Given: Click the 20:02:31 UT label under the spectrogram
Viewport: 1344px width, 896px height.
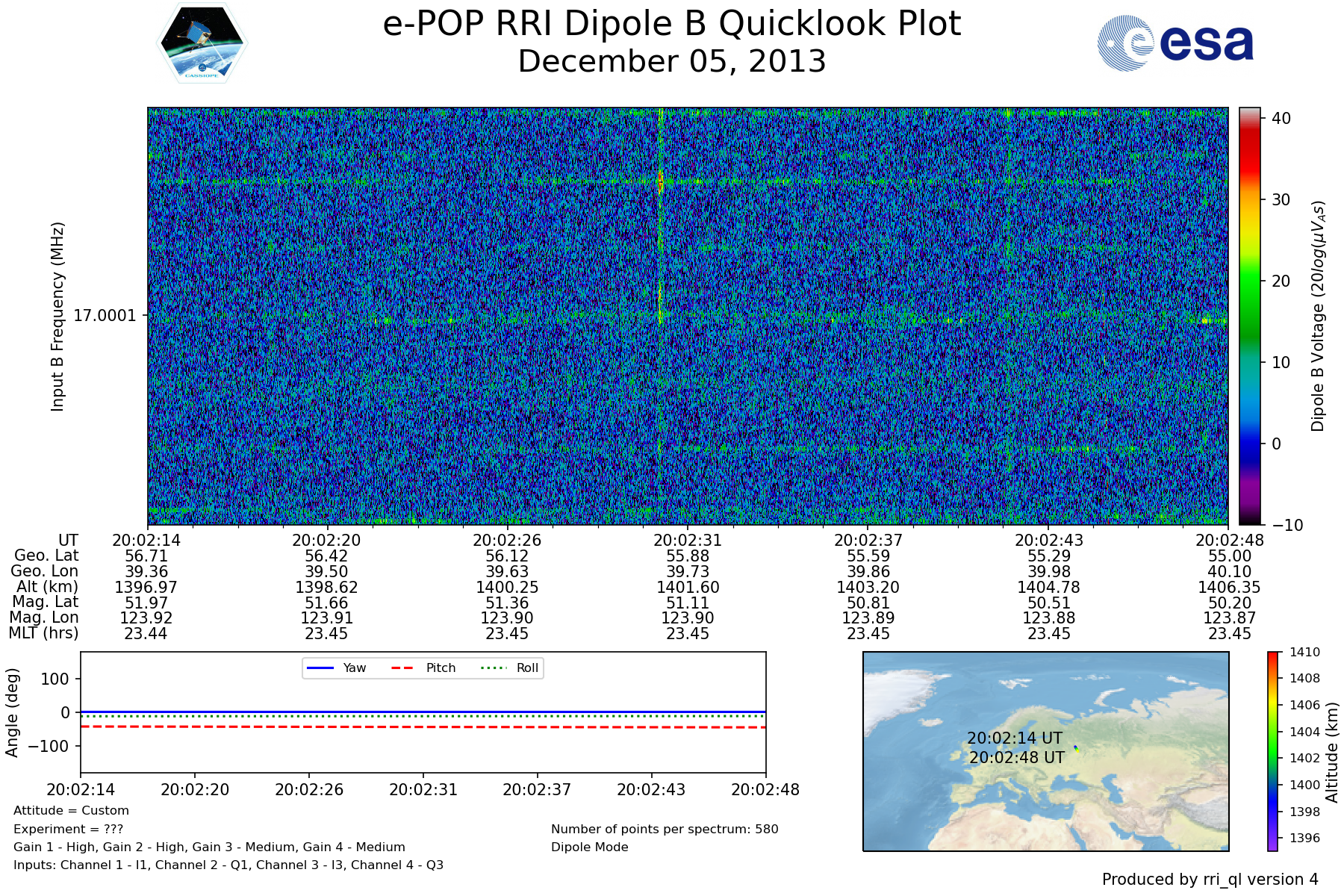Looking at the screenshot, I should coord(687,540).
